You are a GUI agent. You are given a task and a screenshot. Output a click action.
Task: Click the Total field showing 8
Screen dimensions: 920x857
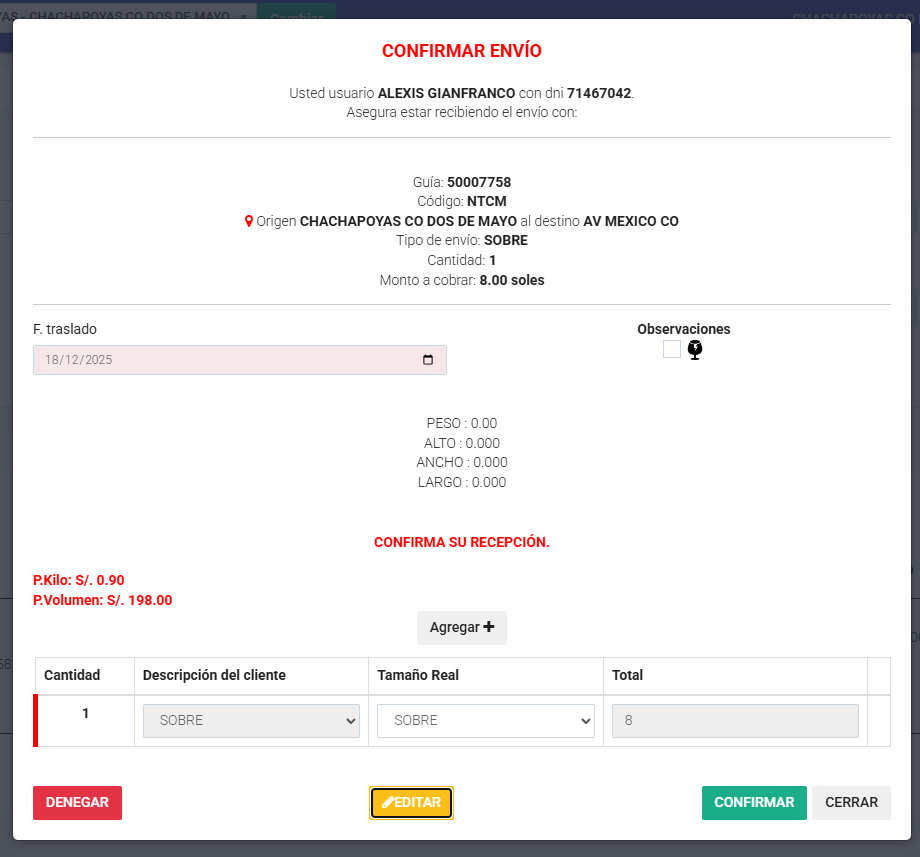(735, 720)
